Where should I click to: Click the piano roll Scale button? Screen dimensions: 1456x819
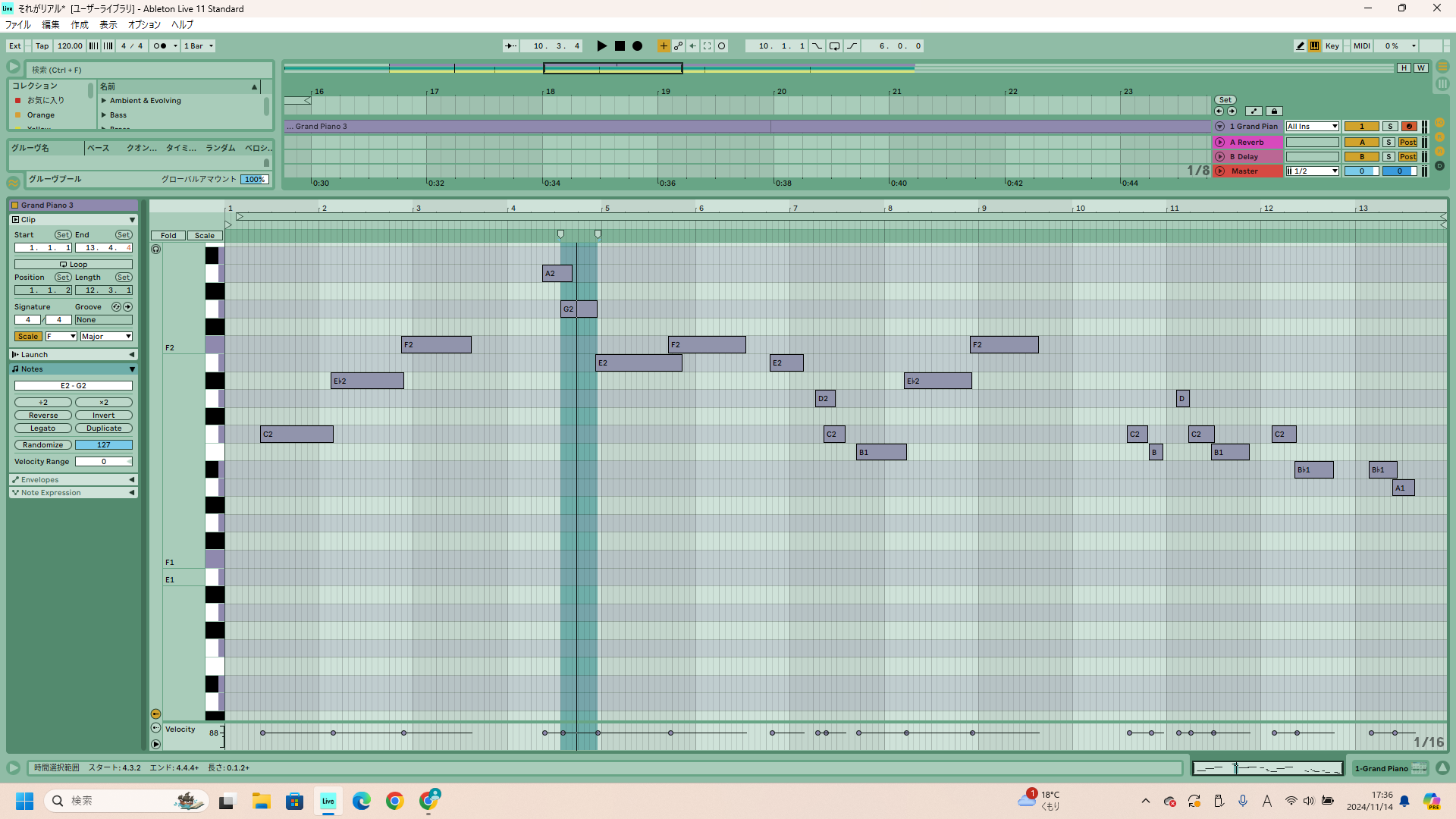pyautogui.click(x=205, y=236)
